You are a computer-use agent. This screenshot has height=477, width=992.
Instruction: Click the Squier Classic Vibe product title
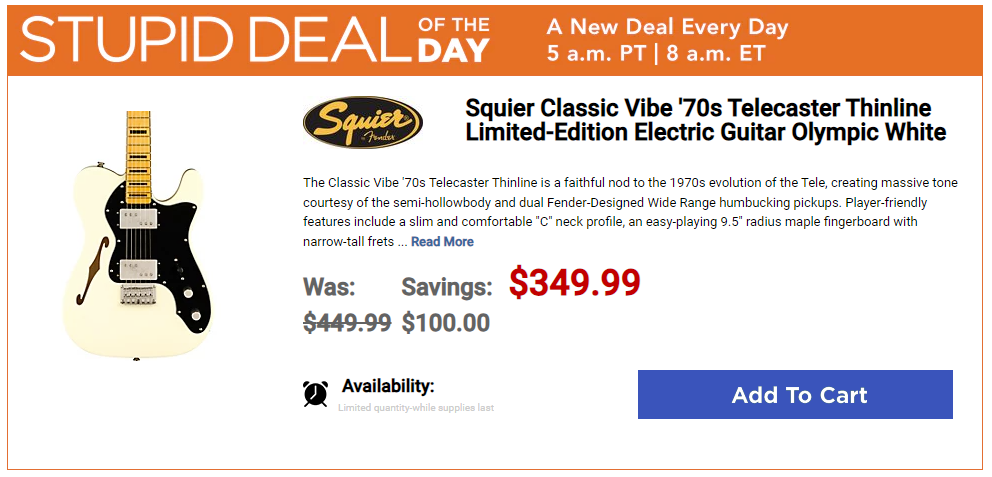[705, 120]
